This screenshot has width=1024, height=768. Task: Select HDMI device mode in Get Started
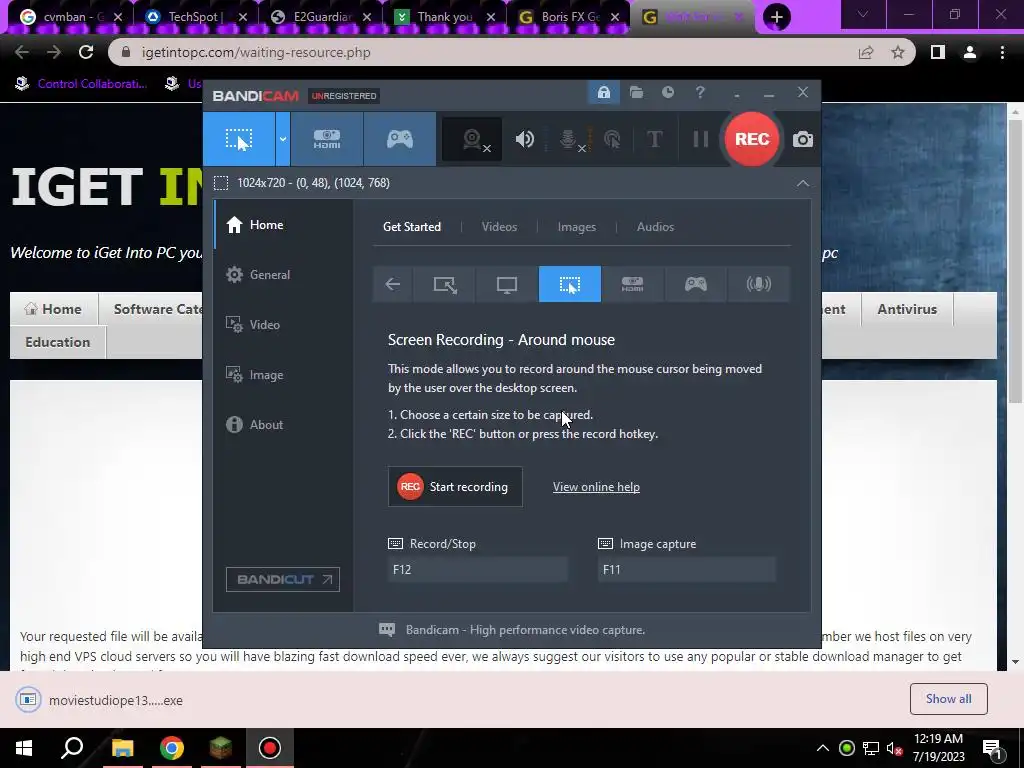(632, 284)
